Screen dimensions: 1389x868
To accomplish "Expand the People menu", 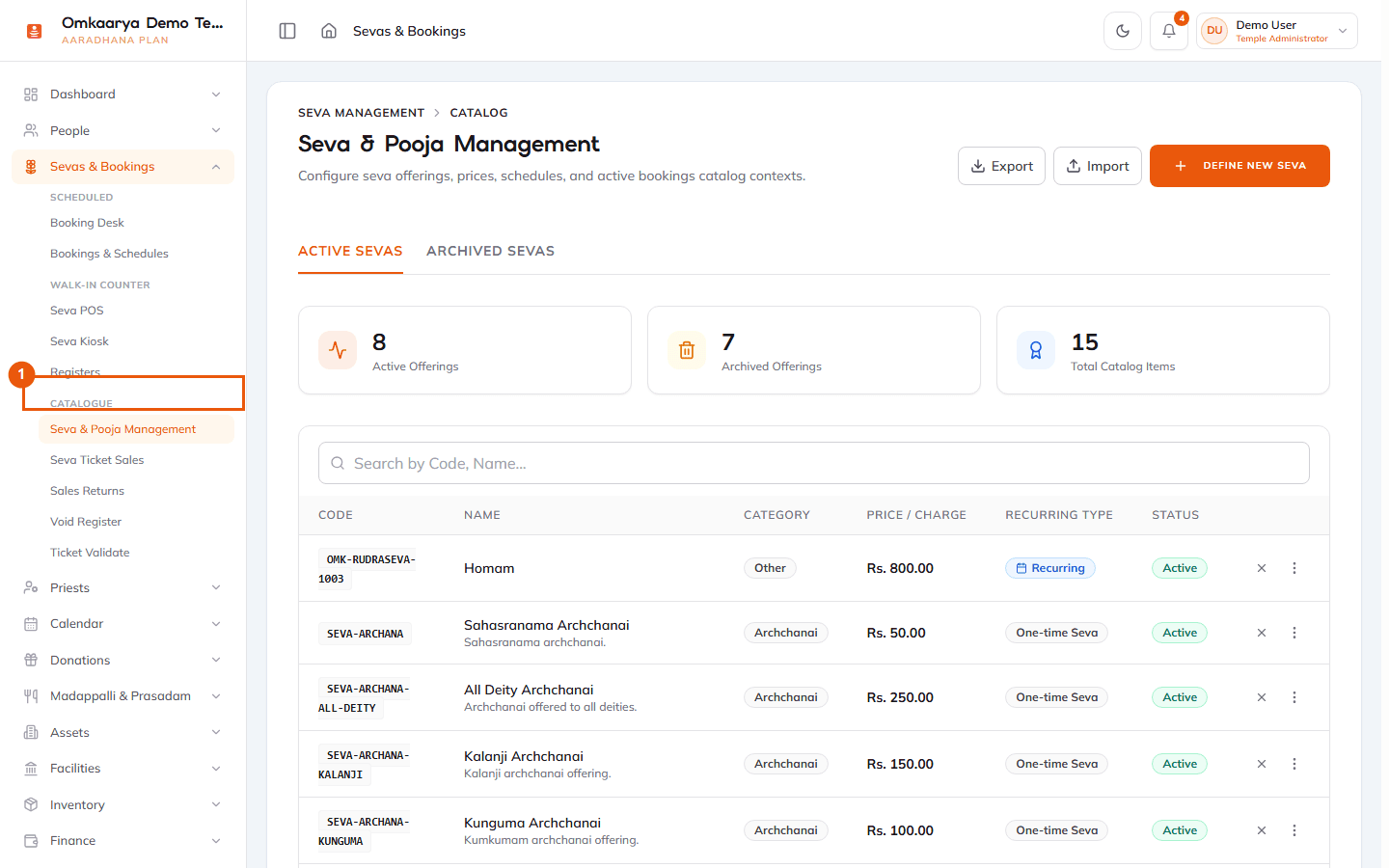I will click(x=123, y=130).
